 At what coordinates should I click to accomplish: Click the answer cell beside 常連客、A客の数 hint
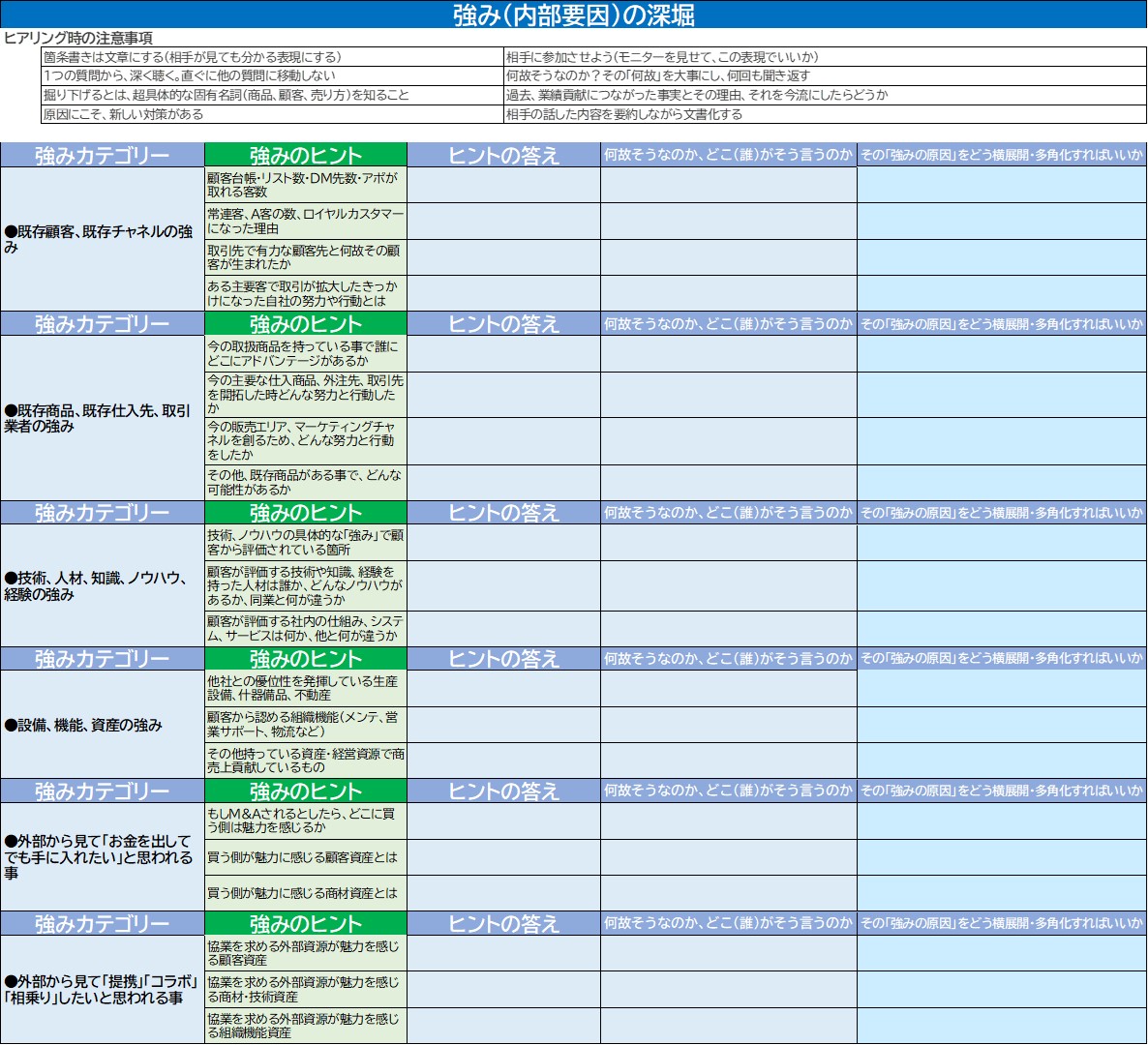[503, 222]
